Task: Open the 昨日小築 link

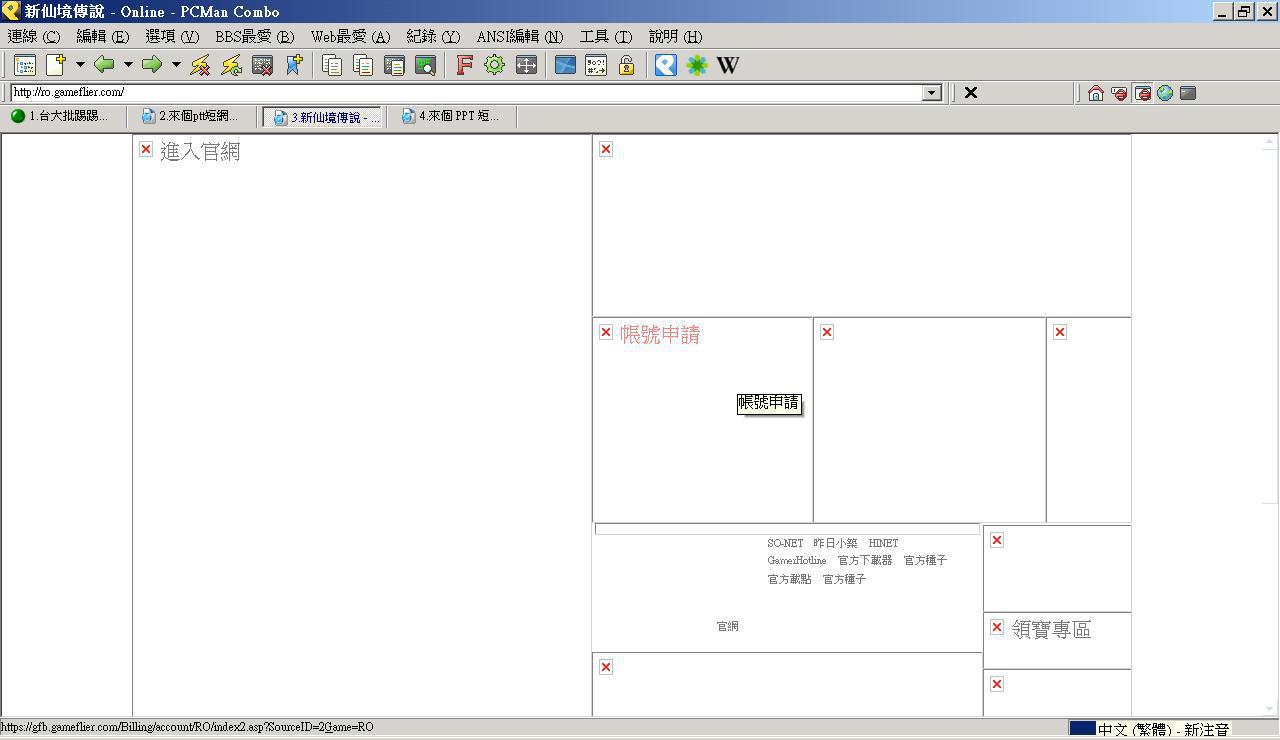Action: coord(835,543)
